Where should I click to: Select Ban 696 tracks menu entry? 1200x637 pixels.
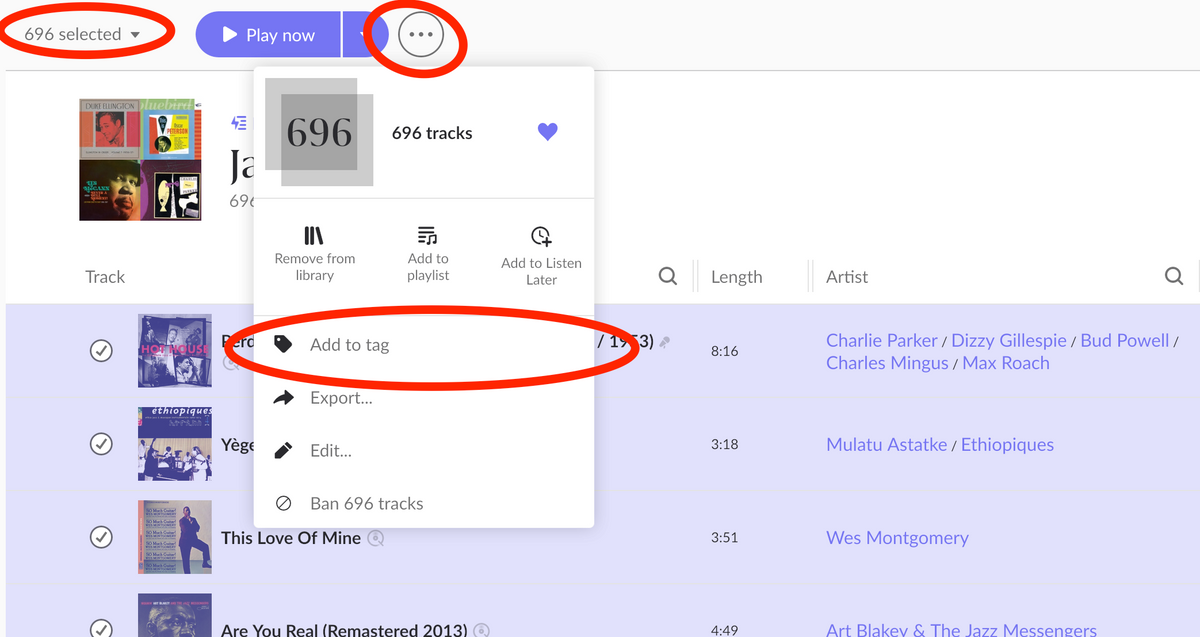tap(424, 503)
